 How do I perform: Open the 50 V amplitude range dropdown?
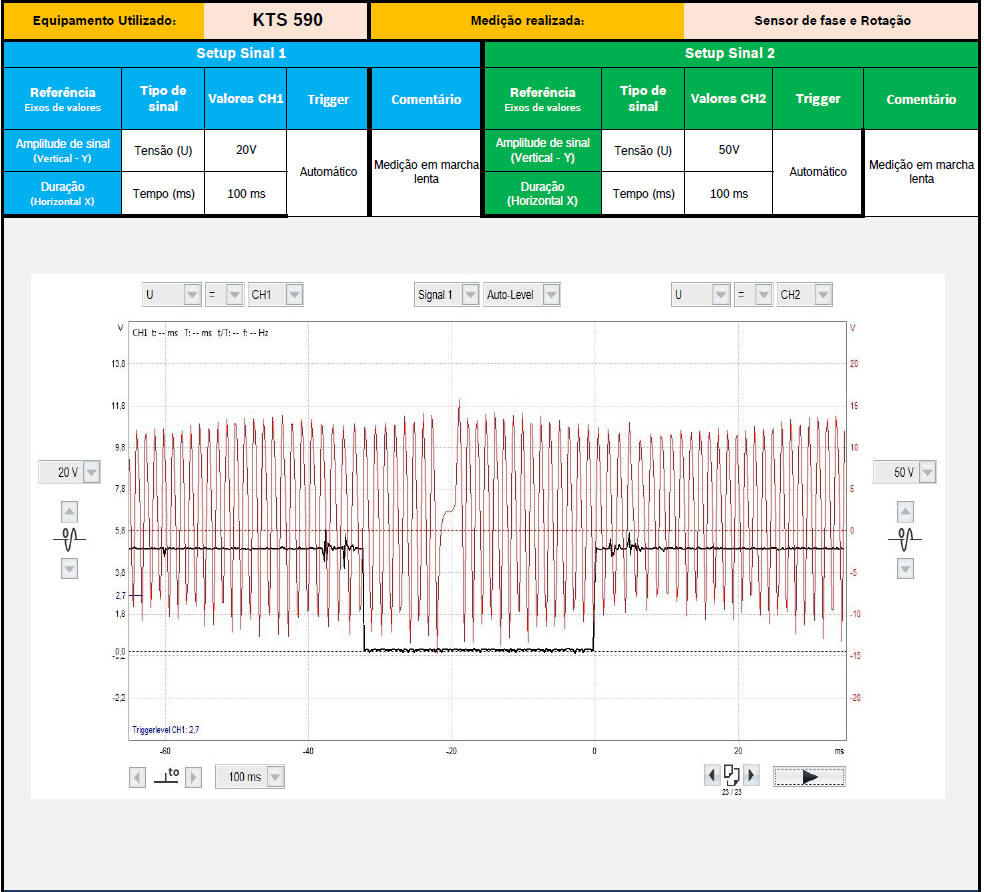tap(927, 472)
